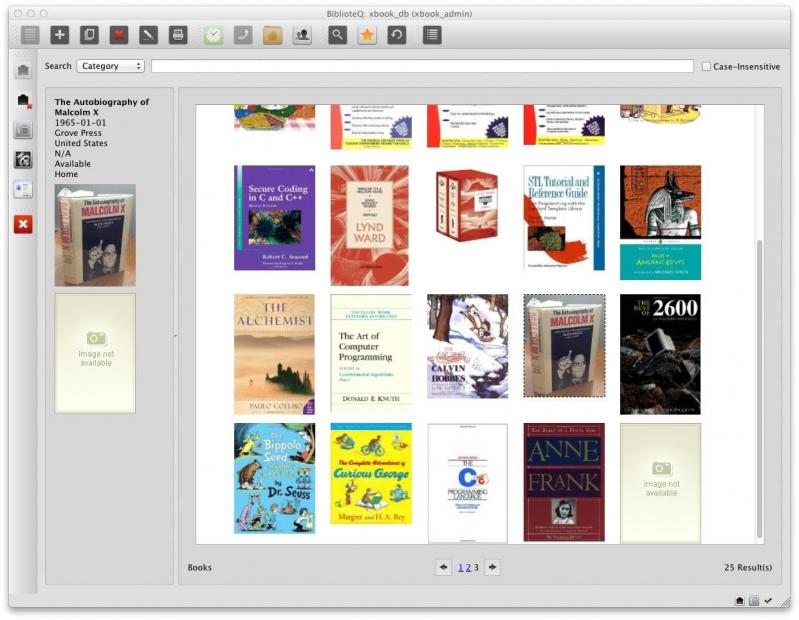Click the 'Grove Press' publisher text
The height and width of the screenshot is (620, 799).
pos(78,133)
